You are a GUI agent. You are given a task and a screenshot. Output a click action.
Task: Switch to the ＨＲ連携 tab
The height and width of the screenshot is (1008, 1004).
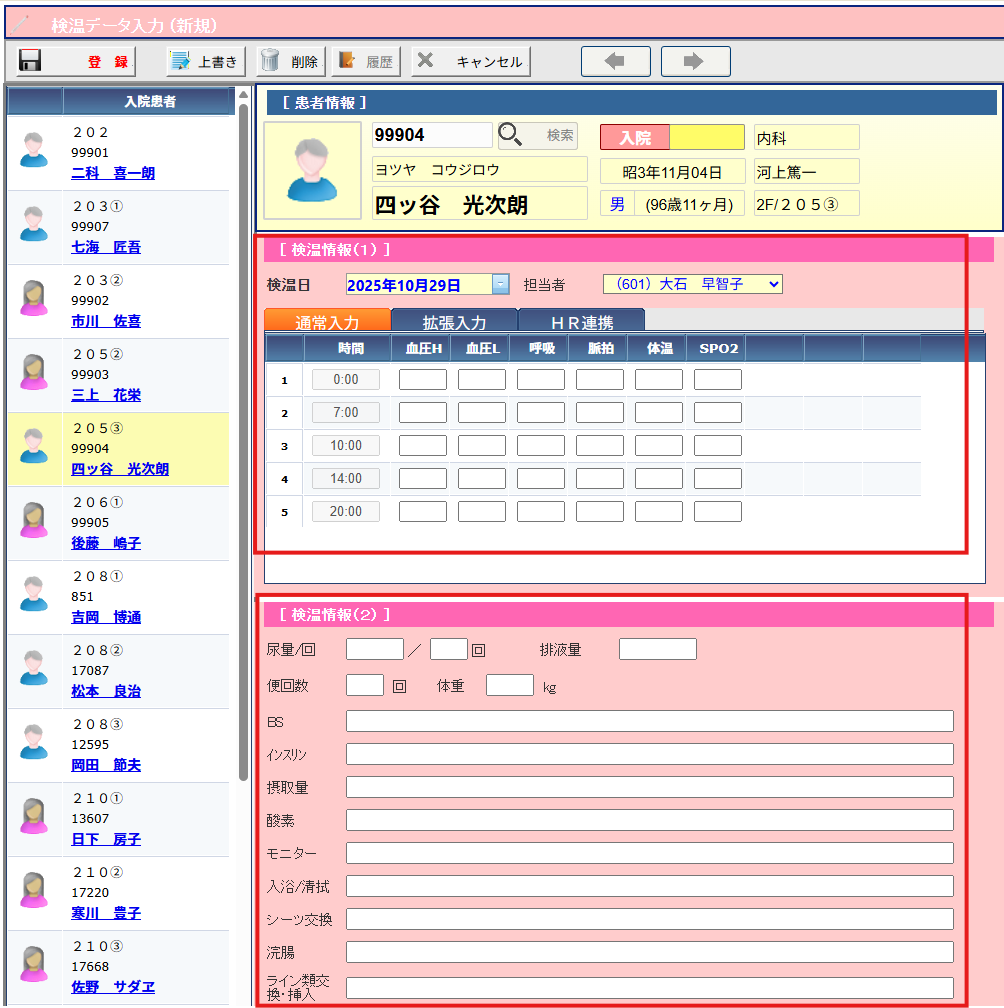pyautogui.click(x=581, y=322)
